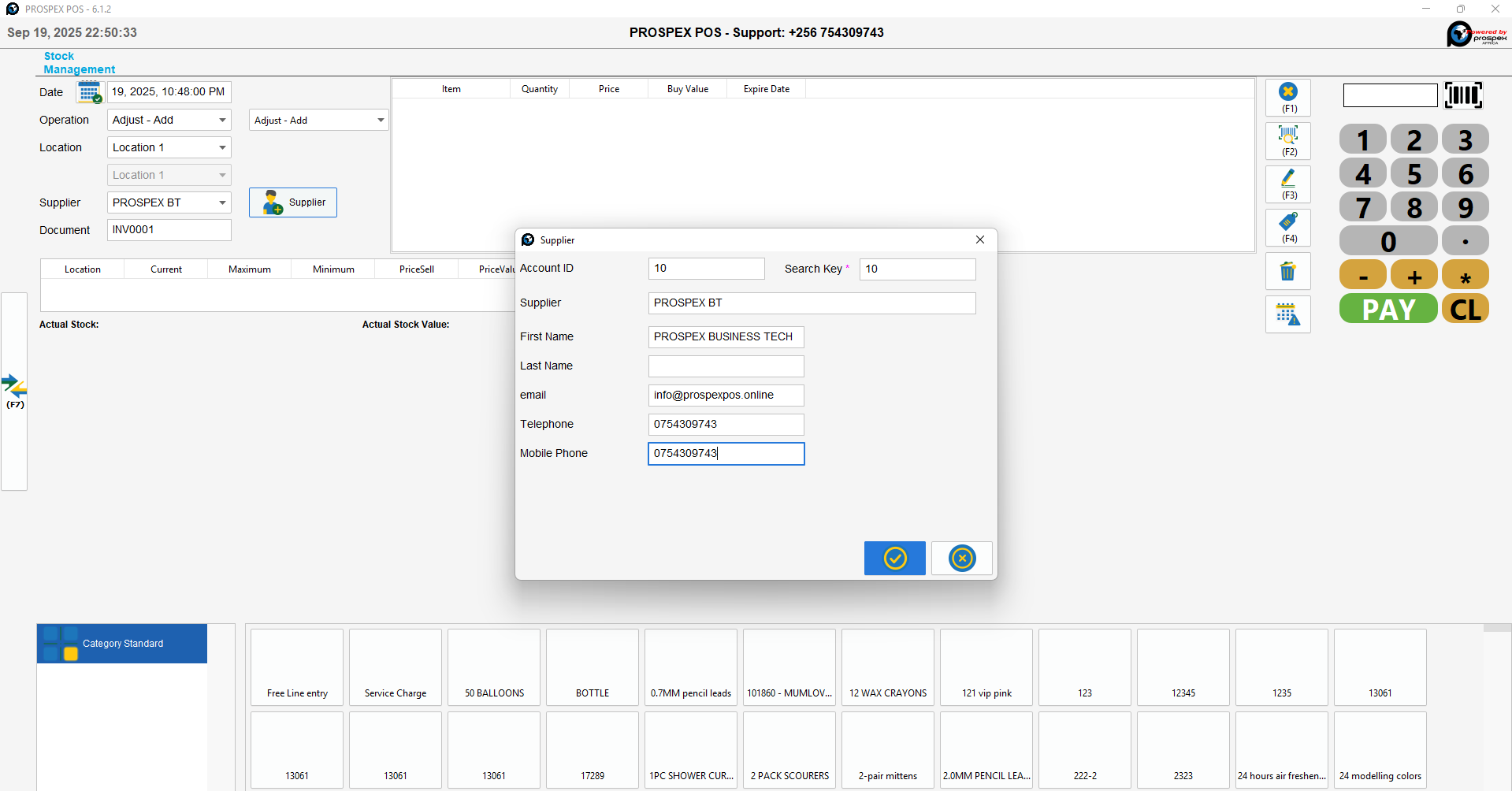This screenshot has width=1512, height=791.
Task: Tap the keypad minus key
Action: [x=1363, y=275]
